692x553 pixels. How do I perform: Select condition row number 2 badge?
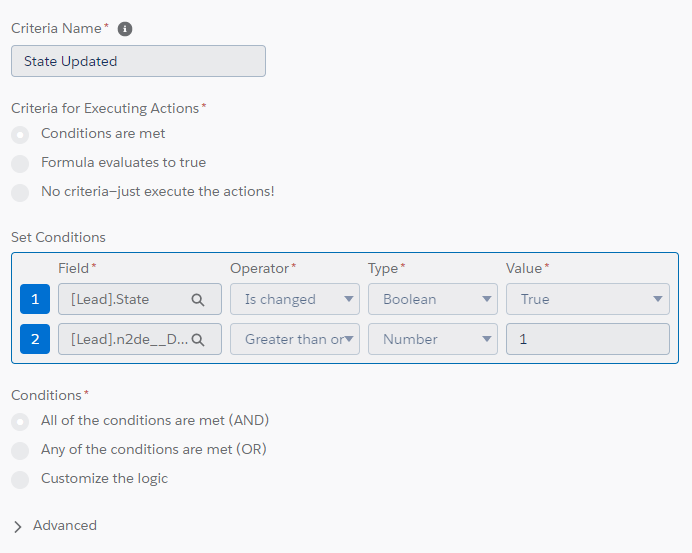tap(35, 339)
